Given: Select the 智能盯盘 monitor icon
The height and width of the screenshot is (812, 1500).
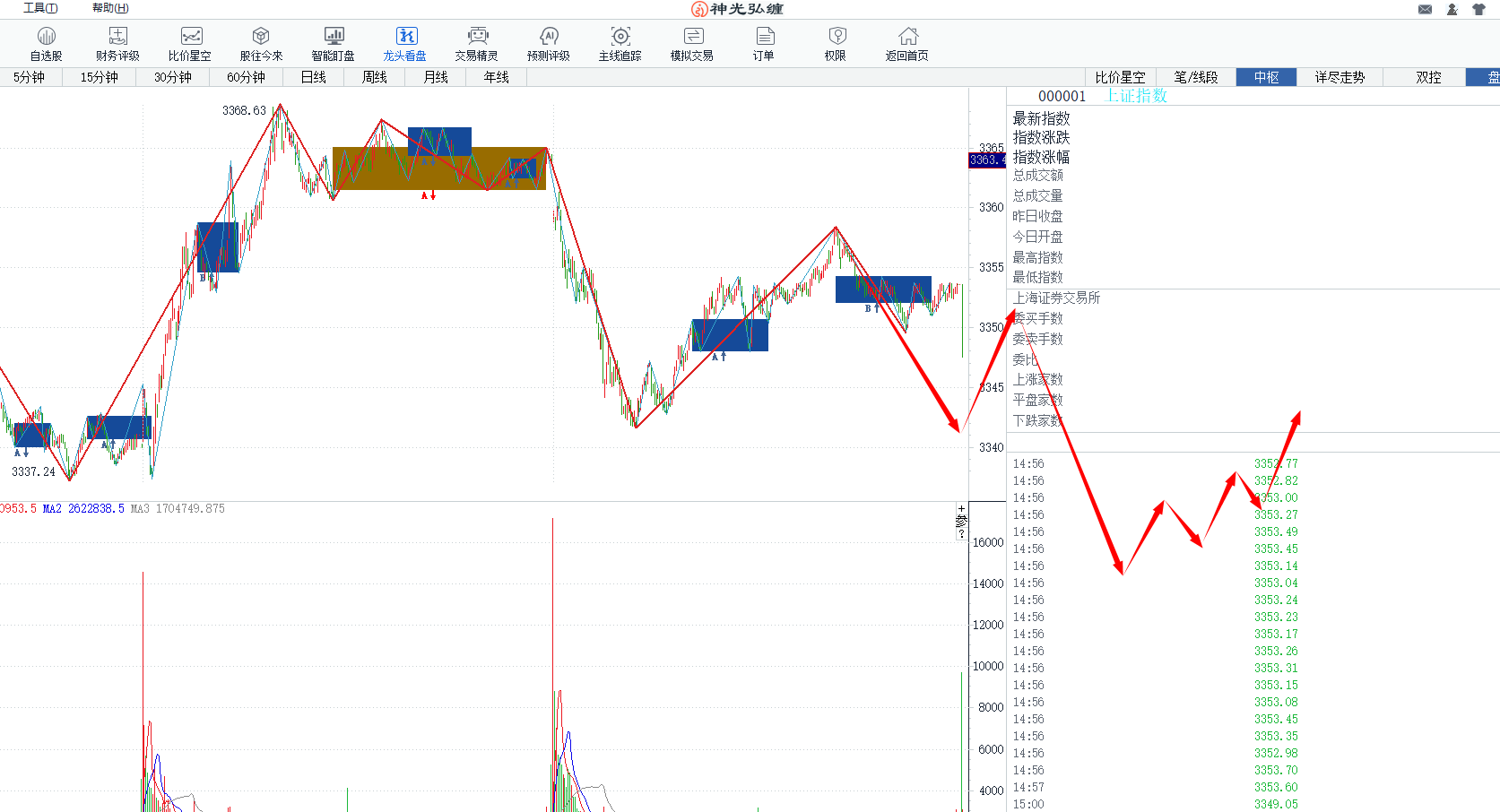Looking at the screenshot, I should pyautogui.click(x=334, y=43).
